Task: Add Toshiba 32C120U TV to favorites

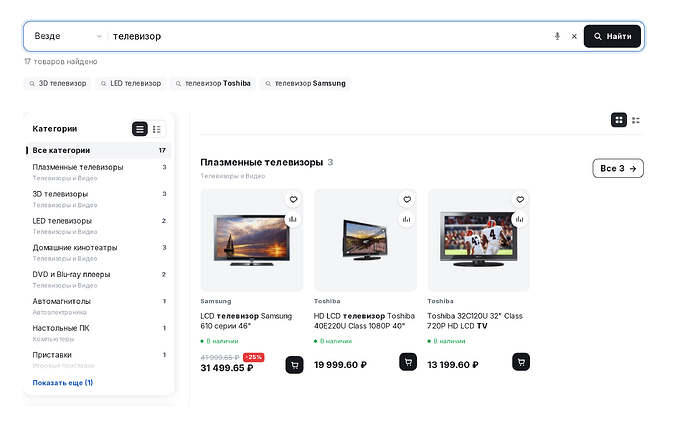Action: 520,199
